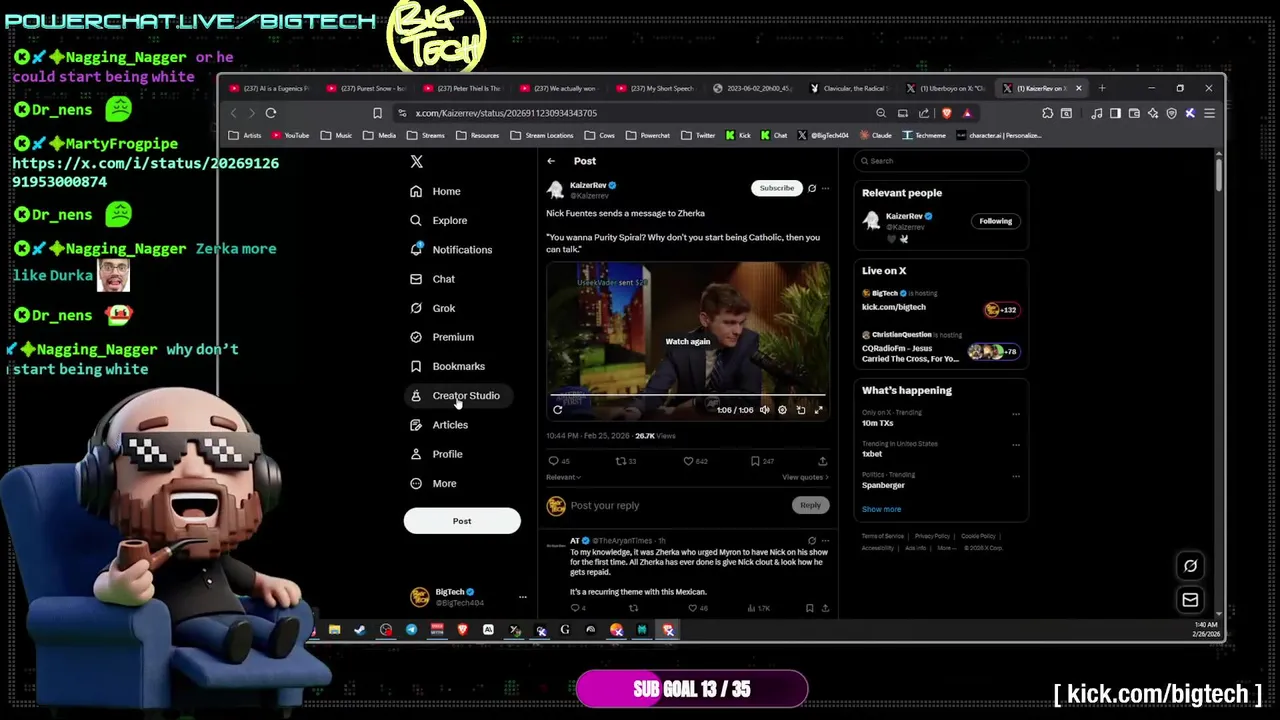This screenshot has height=720, width=1280.
Task: Open browser zoom magnifier icon
Action: [881, 113]
